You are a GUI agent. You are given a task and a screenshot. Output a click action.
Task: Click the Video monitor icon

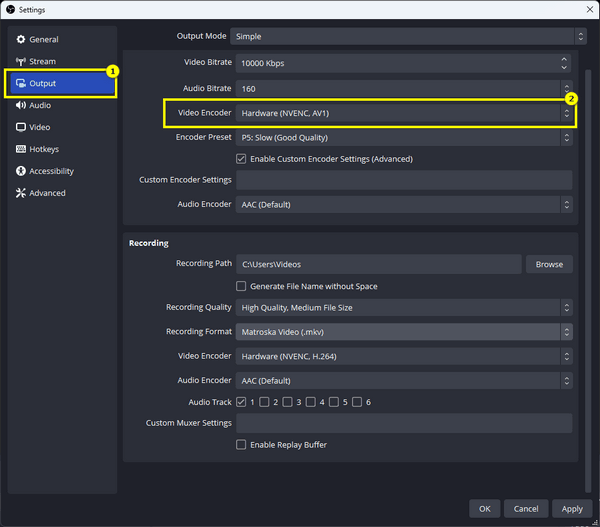pyautogui.click(x=21, y=127)
